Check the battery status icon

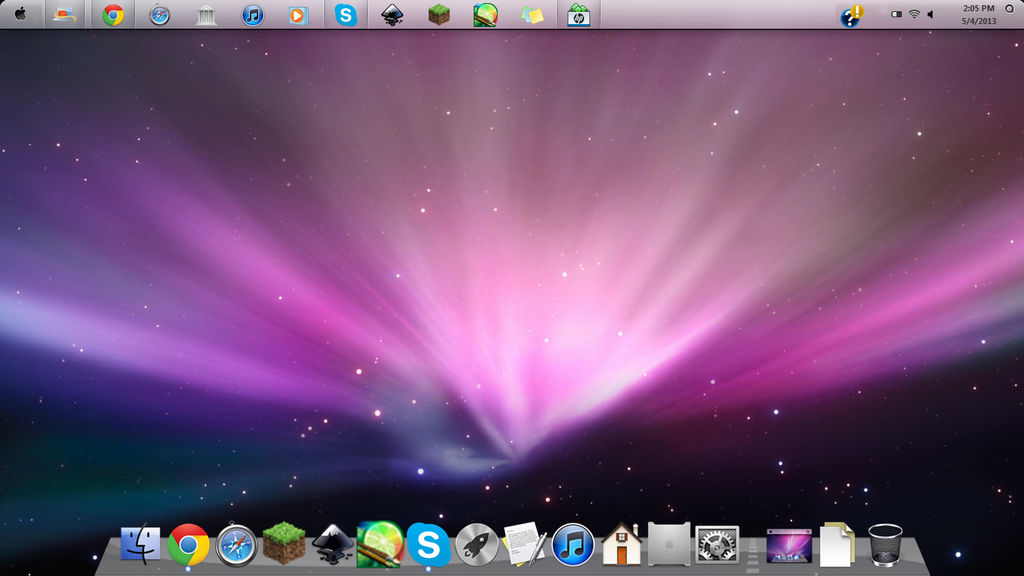pyautogui.click(x=897, y=14)
